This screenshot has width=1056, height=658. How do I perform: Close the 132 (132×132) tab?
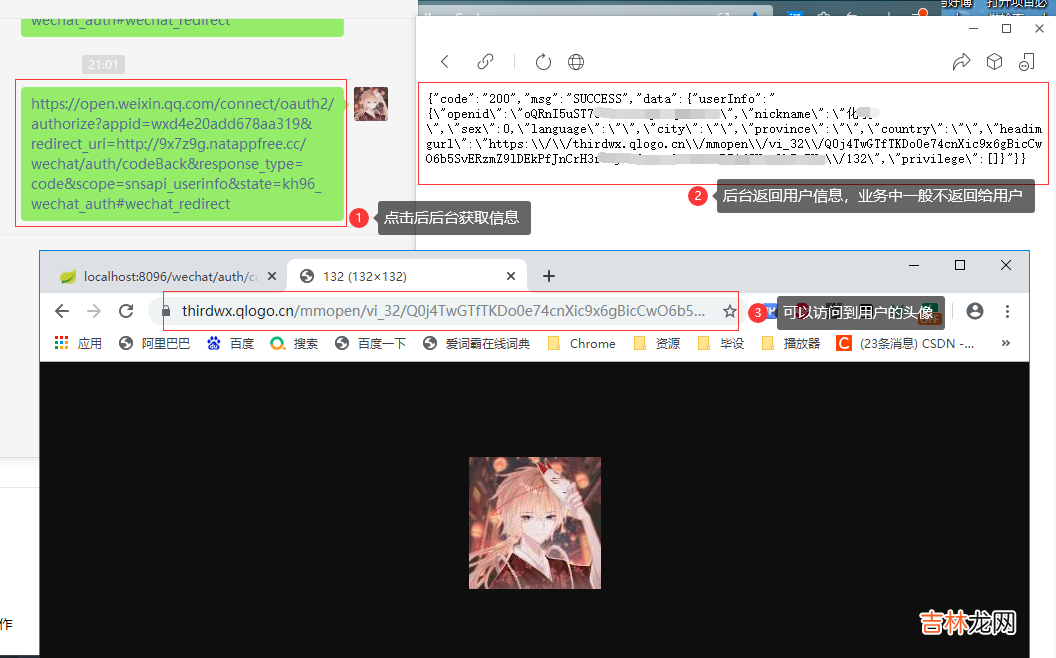coord(512,276)
